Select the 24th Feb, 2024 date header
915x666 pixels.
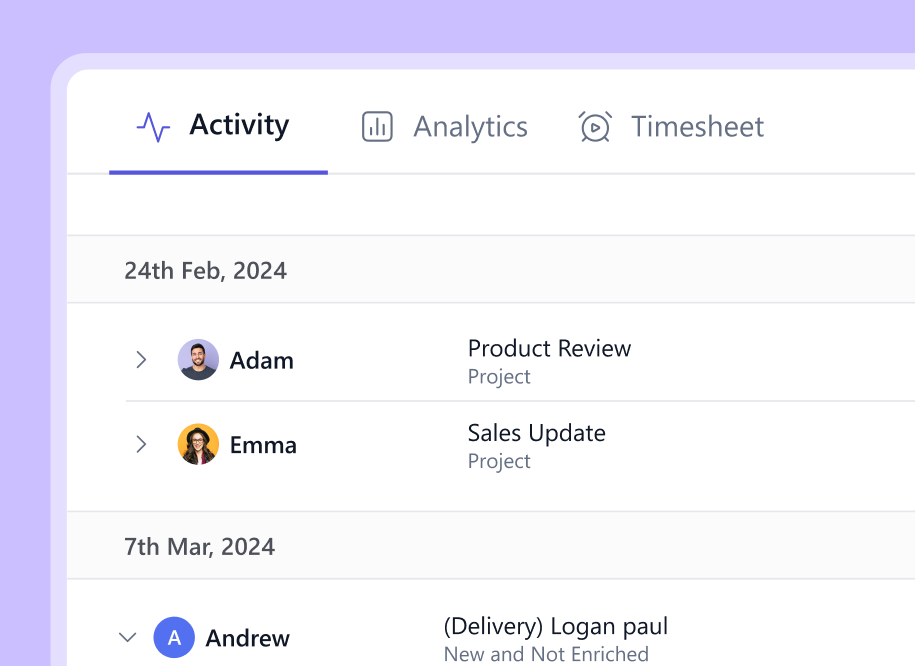205,270
